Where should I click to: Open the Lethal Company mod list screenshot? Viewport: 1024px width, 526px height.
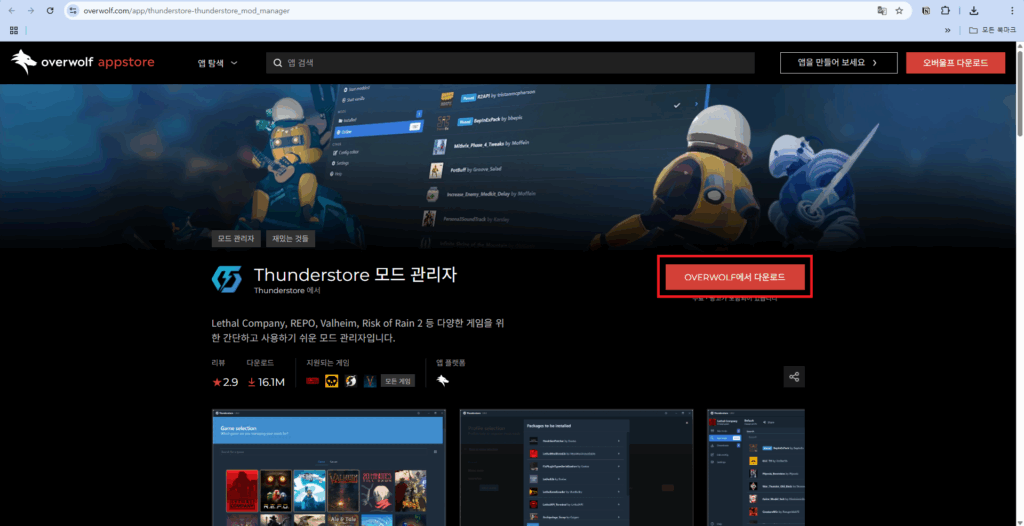coord(756,468)
